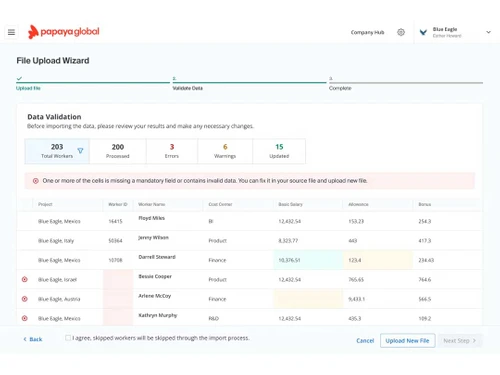Select the worker name Bessie Cooper

point(155,276)
